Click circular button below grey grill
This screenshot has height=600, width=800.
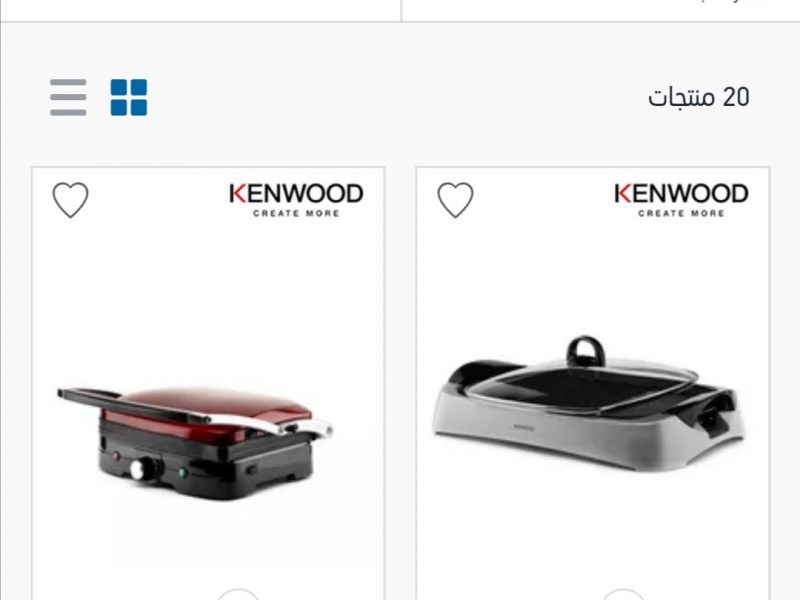tap(623, 594)
